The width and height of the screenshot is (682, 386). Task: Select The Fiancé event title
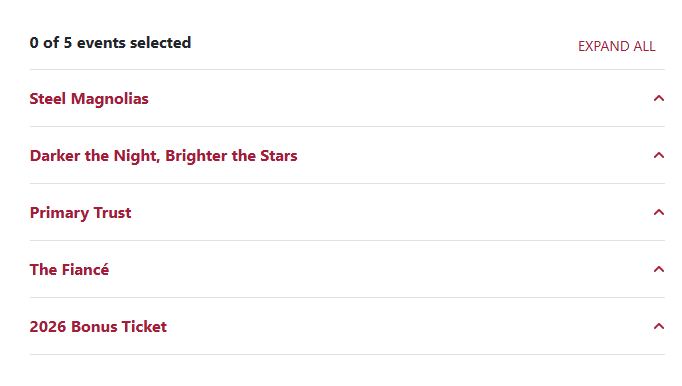pyautogui.click(x=69, y=269)
